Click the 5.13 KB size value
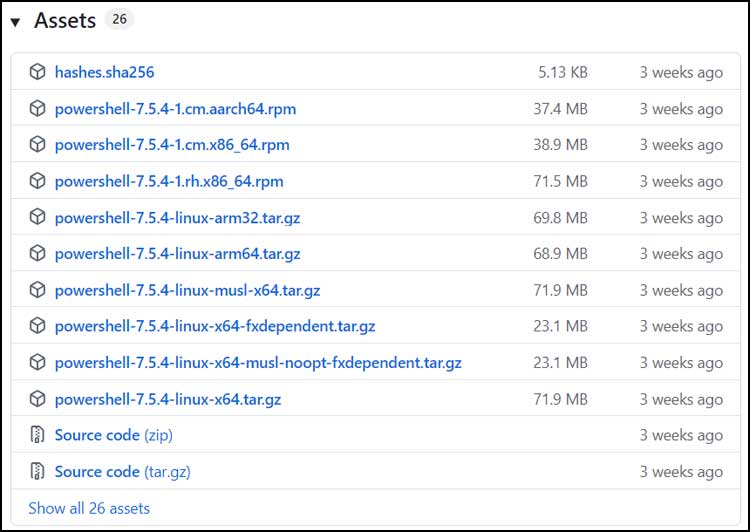 coord(563,72)
